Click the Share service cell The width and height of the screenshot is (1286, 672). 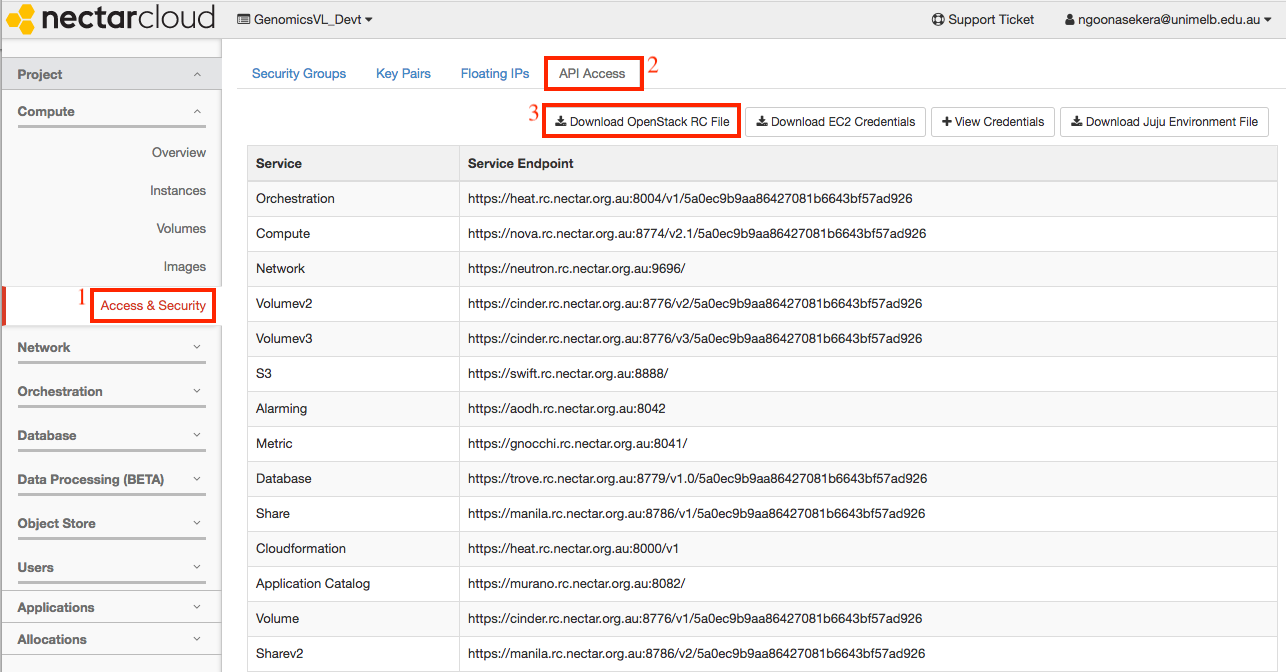click(353, 513)
